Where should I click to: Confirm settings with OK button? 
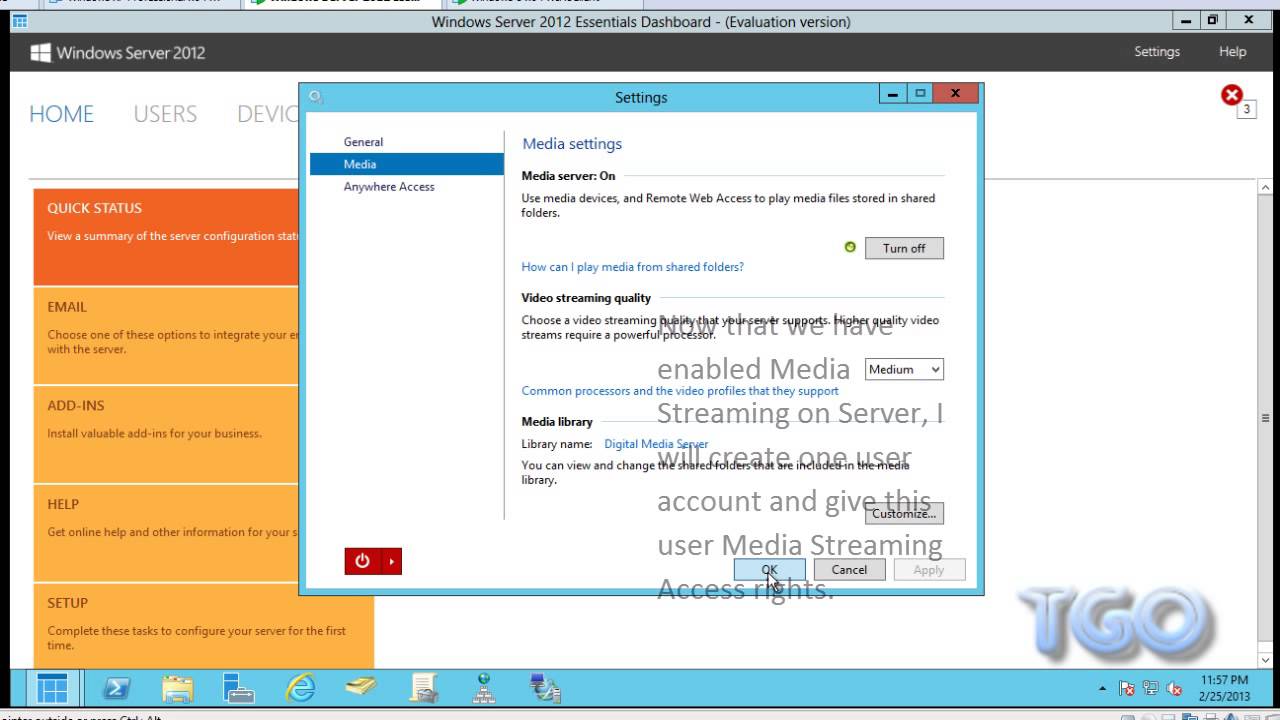(769, 570)
